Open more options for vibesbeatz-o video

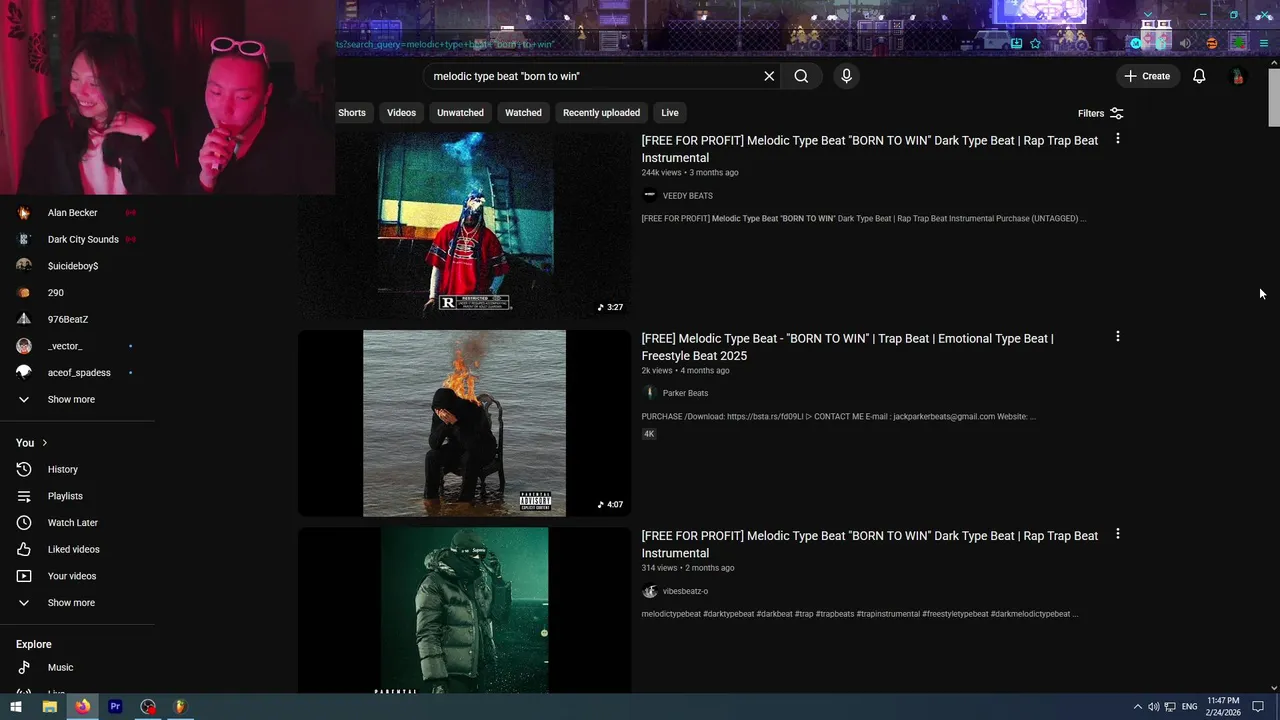[1118, 534]
